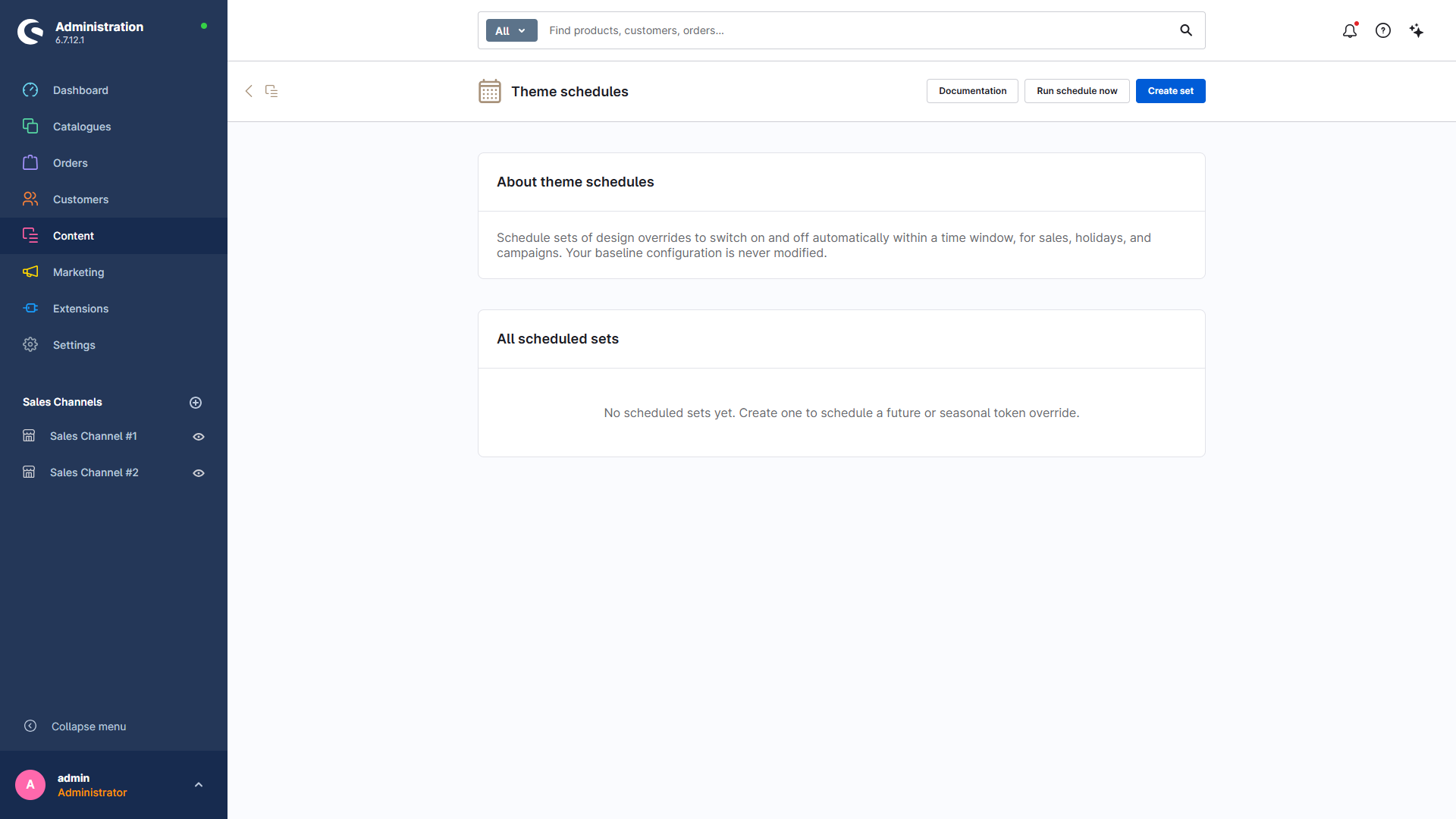Click the Marketing megaphone icon
The width and height of the screenshot is (1456, 819).
coord(30,272)
